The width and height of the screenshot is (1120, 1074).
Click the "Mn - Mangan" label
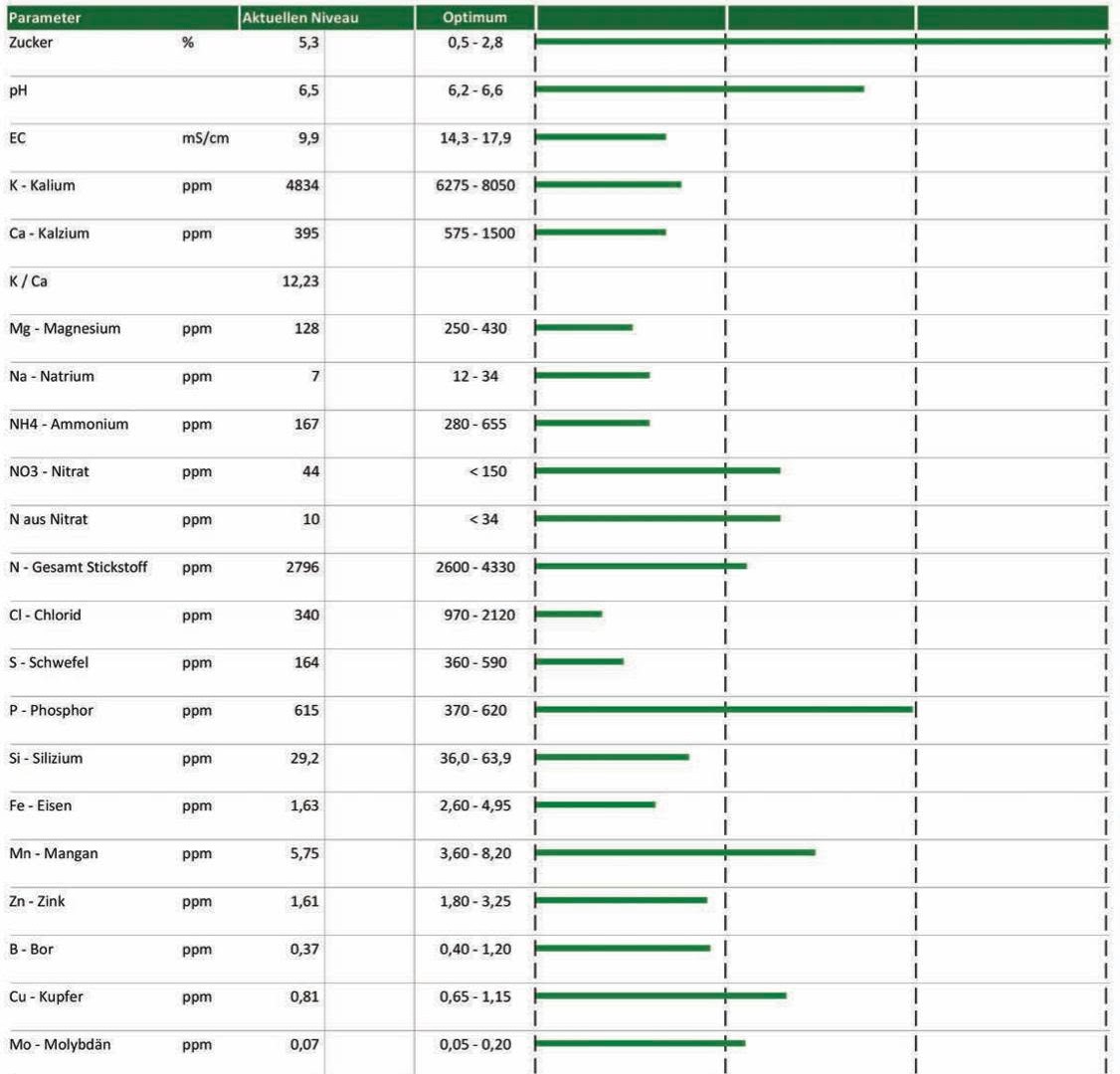click(54, 853)
